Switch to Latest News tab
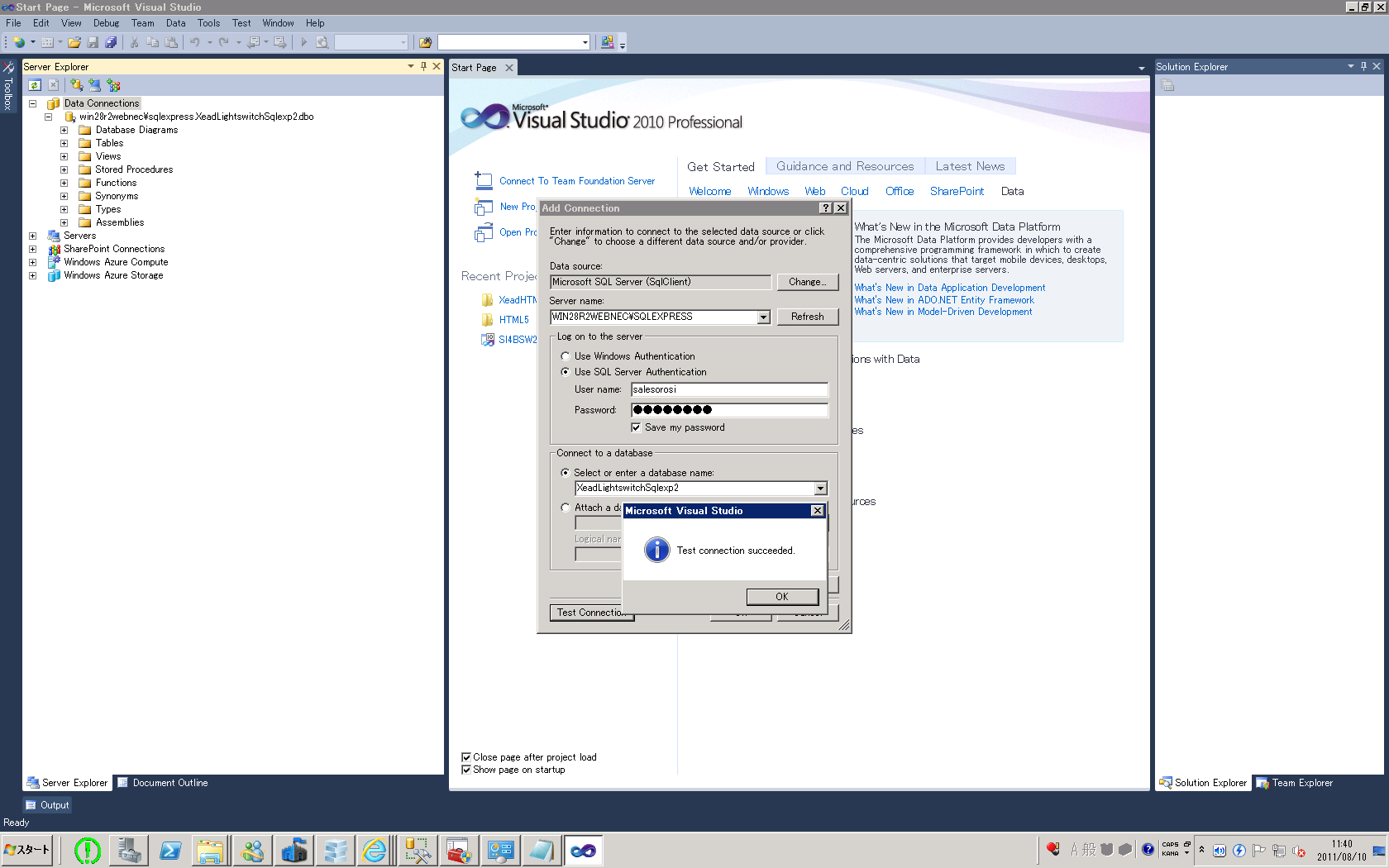 [x=970, y=166]
